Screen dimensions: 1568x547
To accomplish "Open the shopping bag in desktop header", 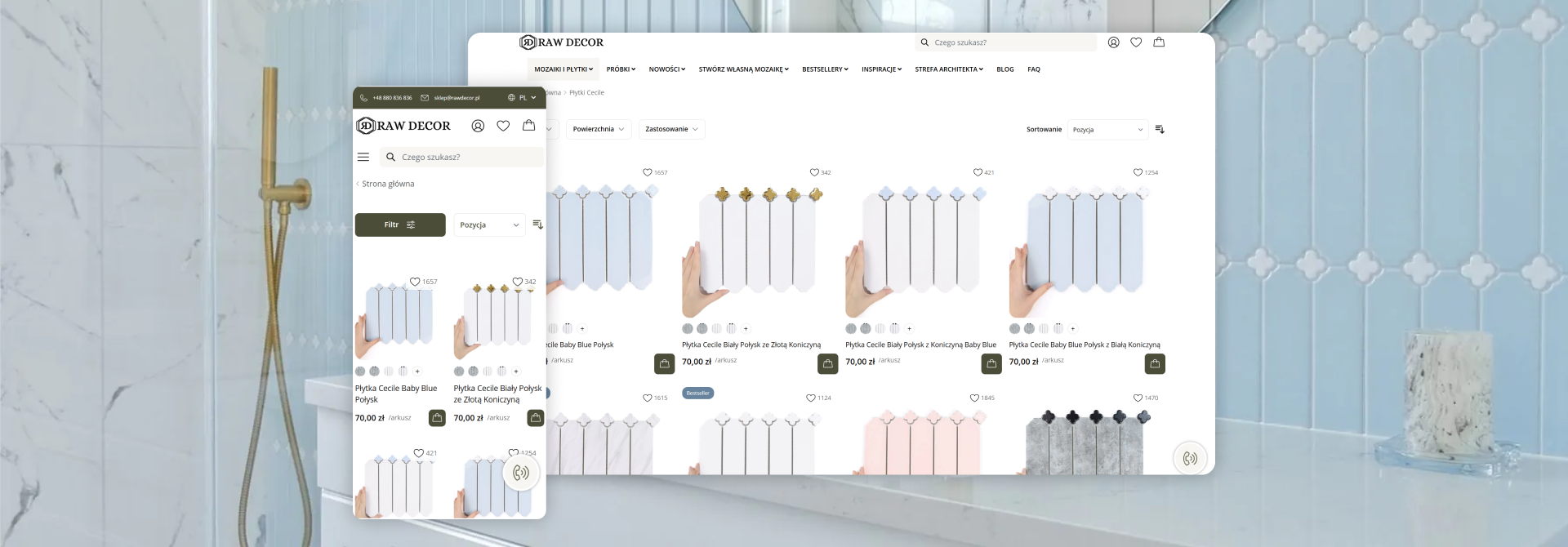I will (x=1158, y=42).
